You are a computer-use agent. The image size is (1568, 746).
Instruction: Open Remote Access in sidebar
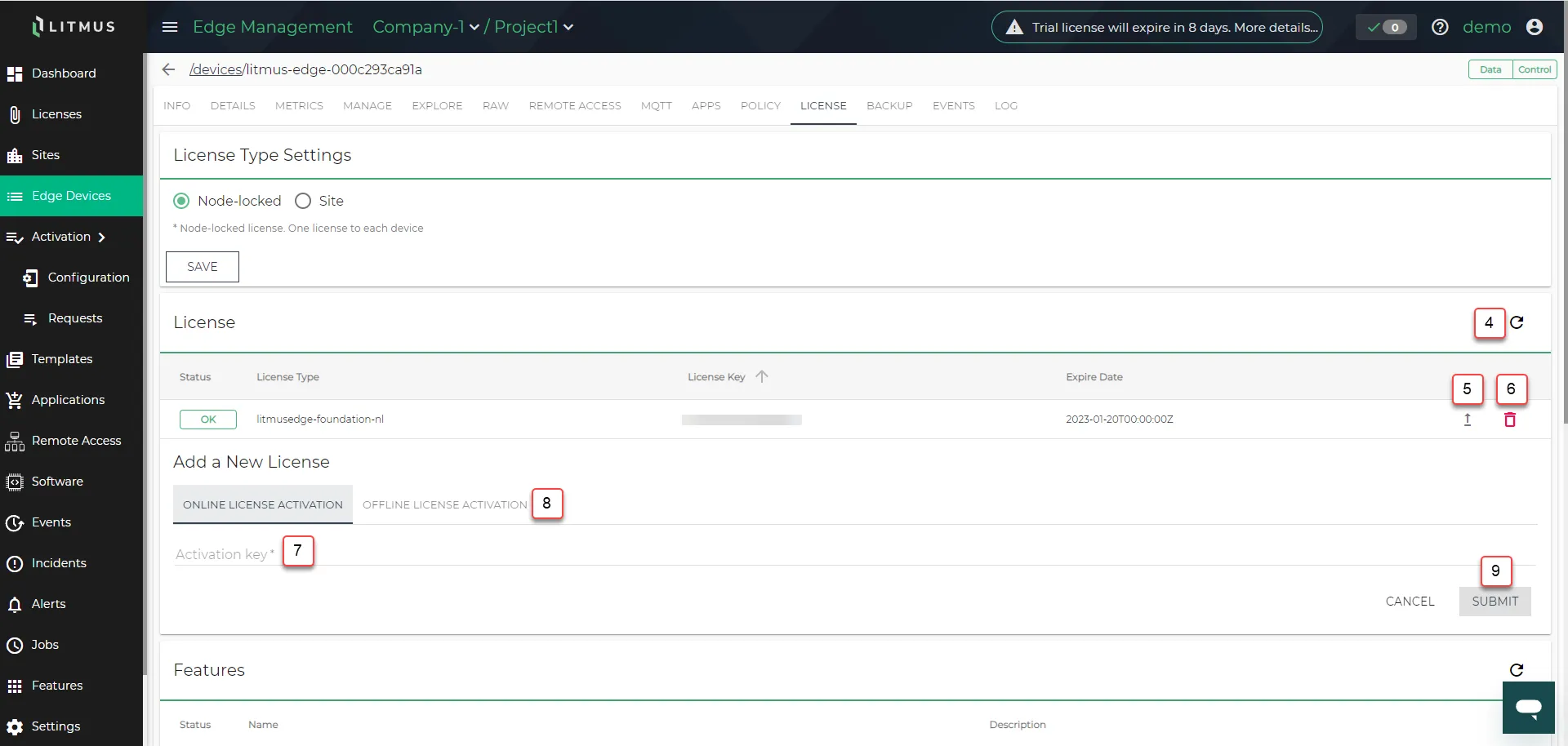point(71,441)
